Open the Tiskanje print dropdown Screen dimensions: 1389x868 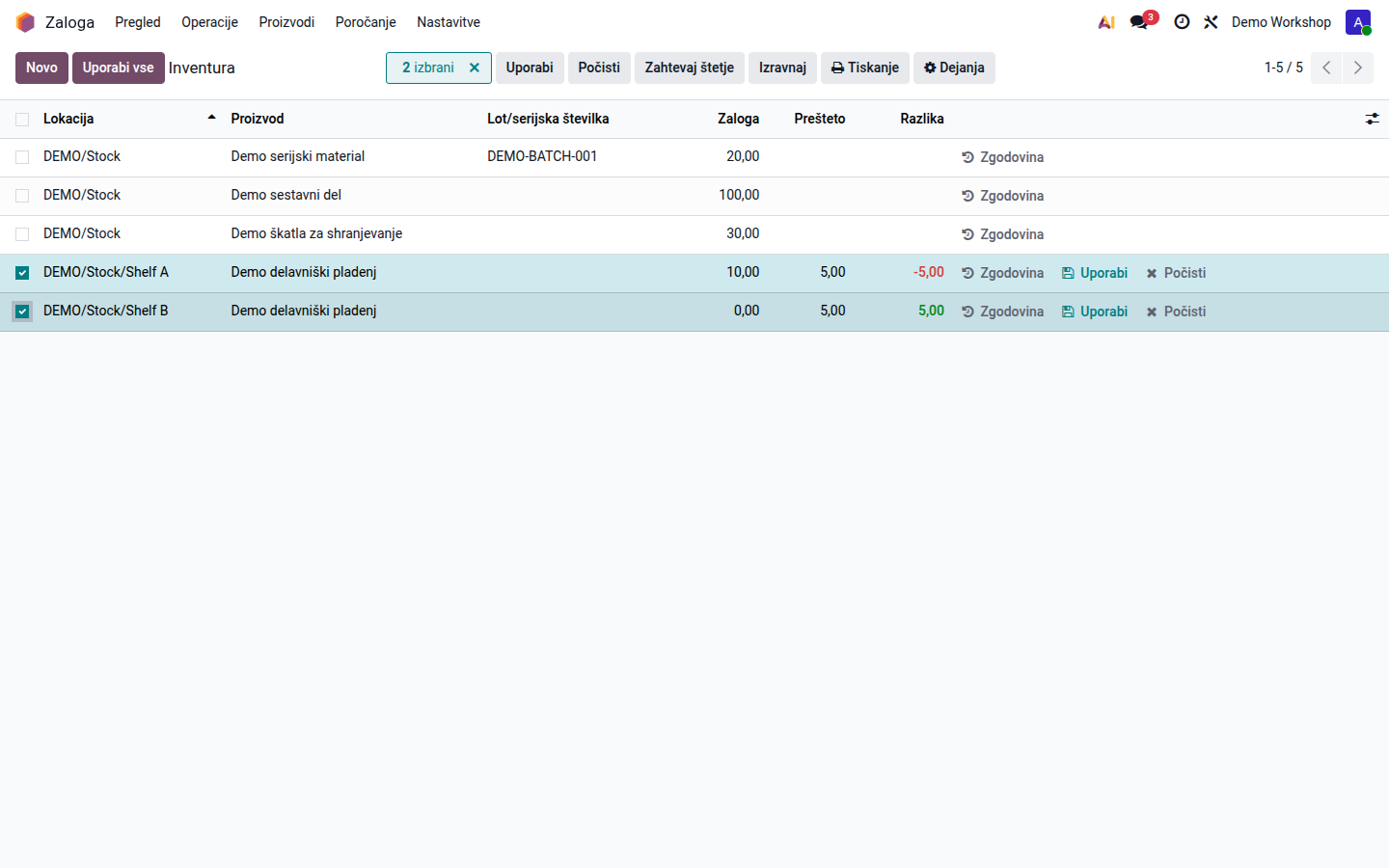865,68
